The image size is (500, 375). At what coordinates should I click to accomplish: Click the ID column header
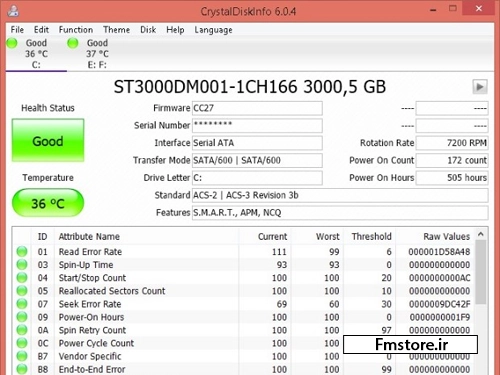tap(42, 236)
